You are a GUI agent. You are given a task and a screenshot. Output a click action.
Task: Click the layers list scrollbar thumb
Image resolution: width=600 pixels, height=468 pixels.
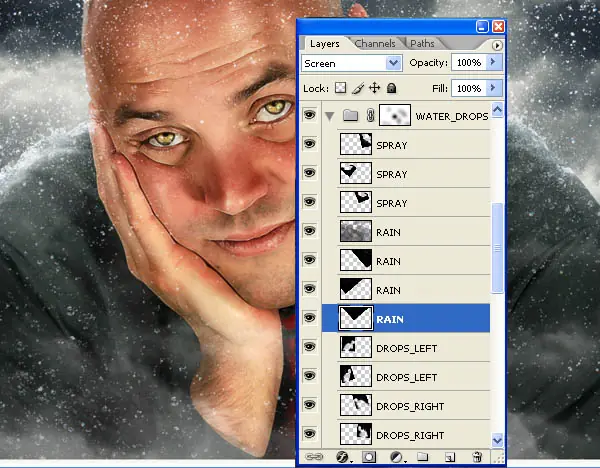click(497, 248)
